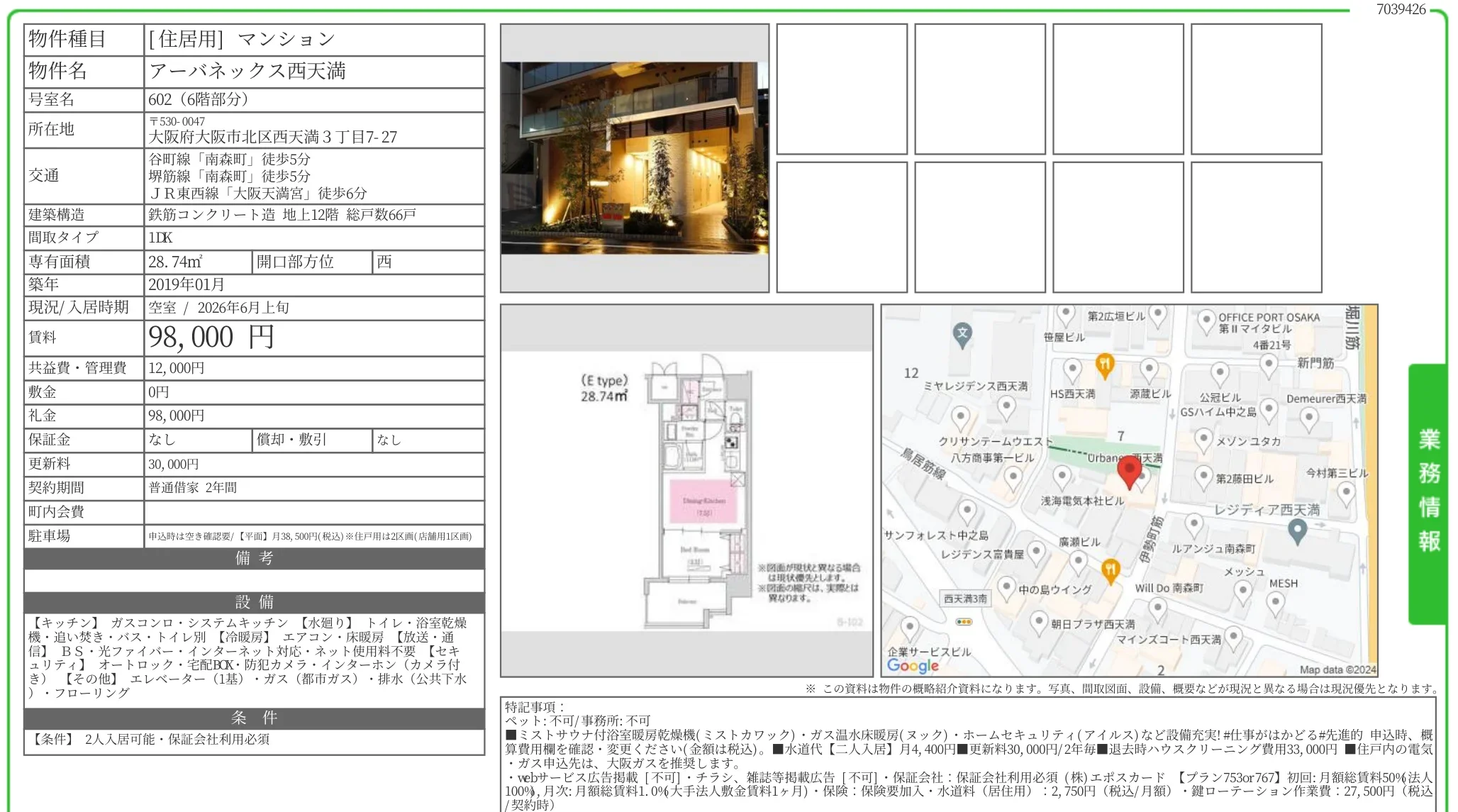Click traffic light icon at 西天満3南

tap(964, 622)
